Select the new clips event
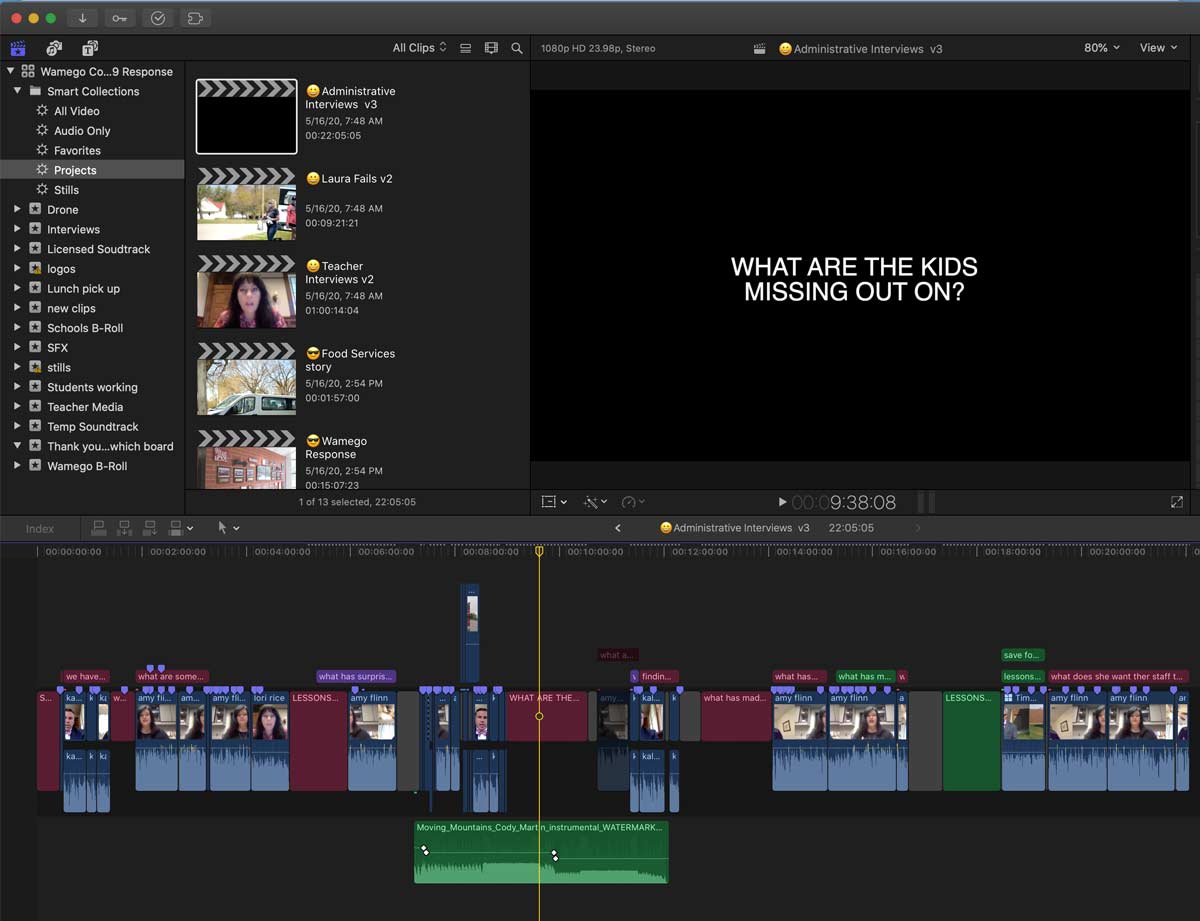This screenshot has height=921, width=1200. click(x=71, y=308)
